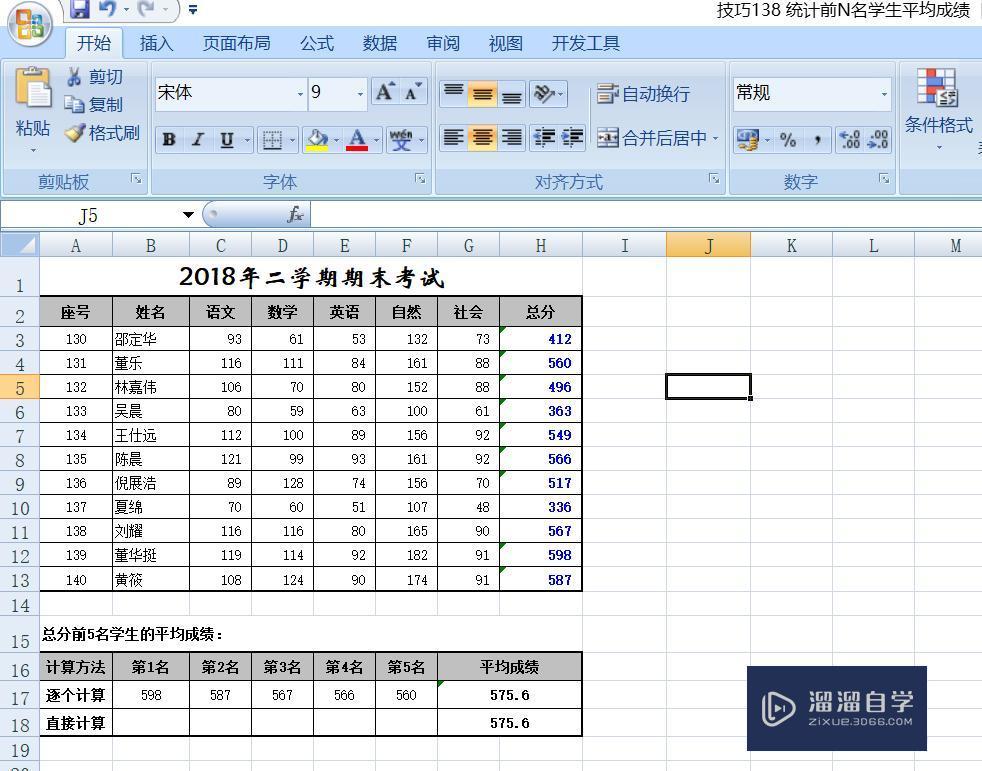Click the Copy (复制) icon
982x771 pixels.
(x=76, y=105)
